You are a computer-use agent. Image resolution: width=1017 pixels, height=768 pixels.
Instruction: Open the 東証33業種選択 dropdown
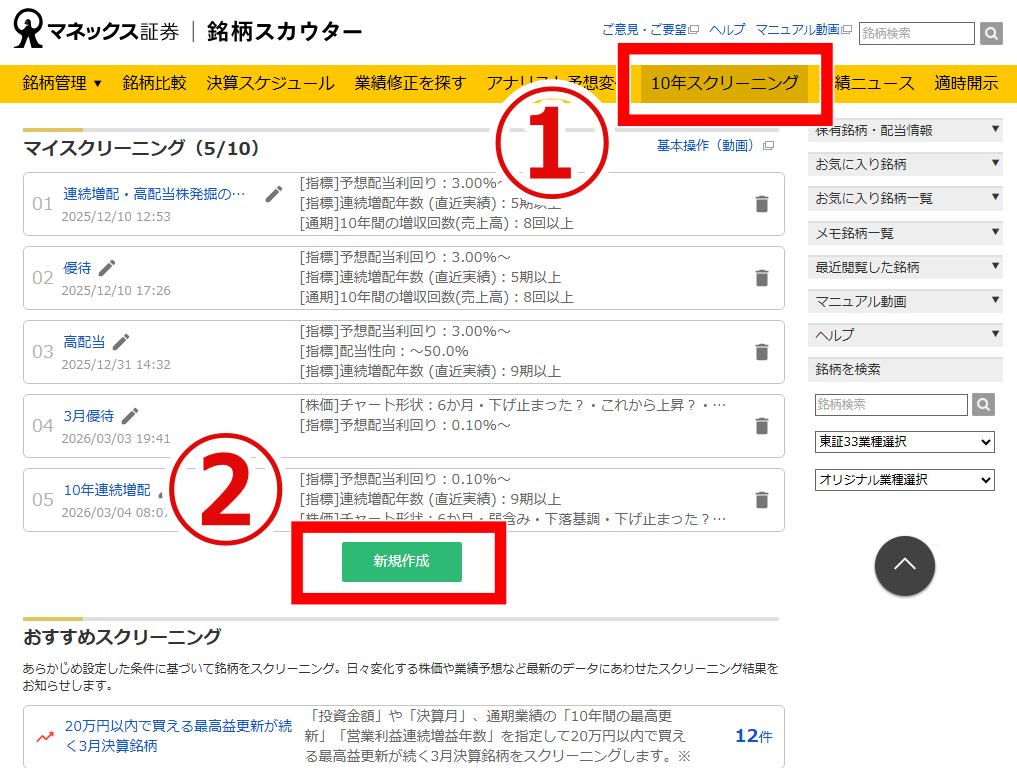[x=905, y=442]
